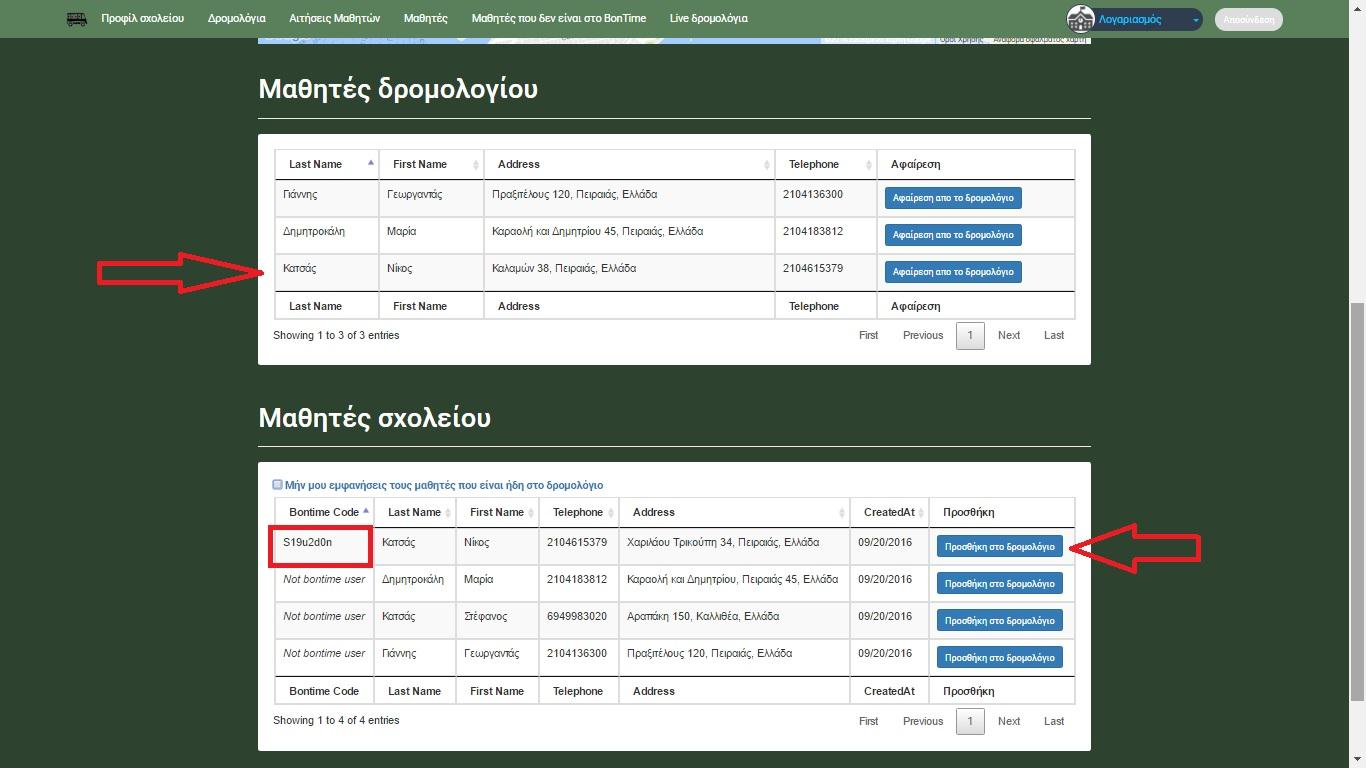Open Live δρομολόγια menu item
Image resolution: width=1366 pixels, height=768 pixels.
click(709, 18)
